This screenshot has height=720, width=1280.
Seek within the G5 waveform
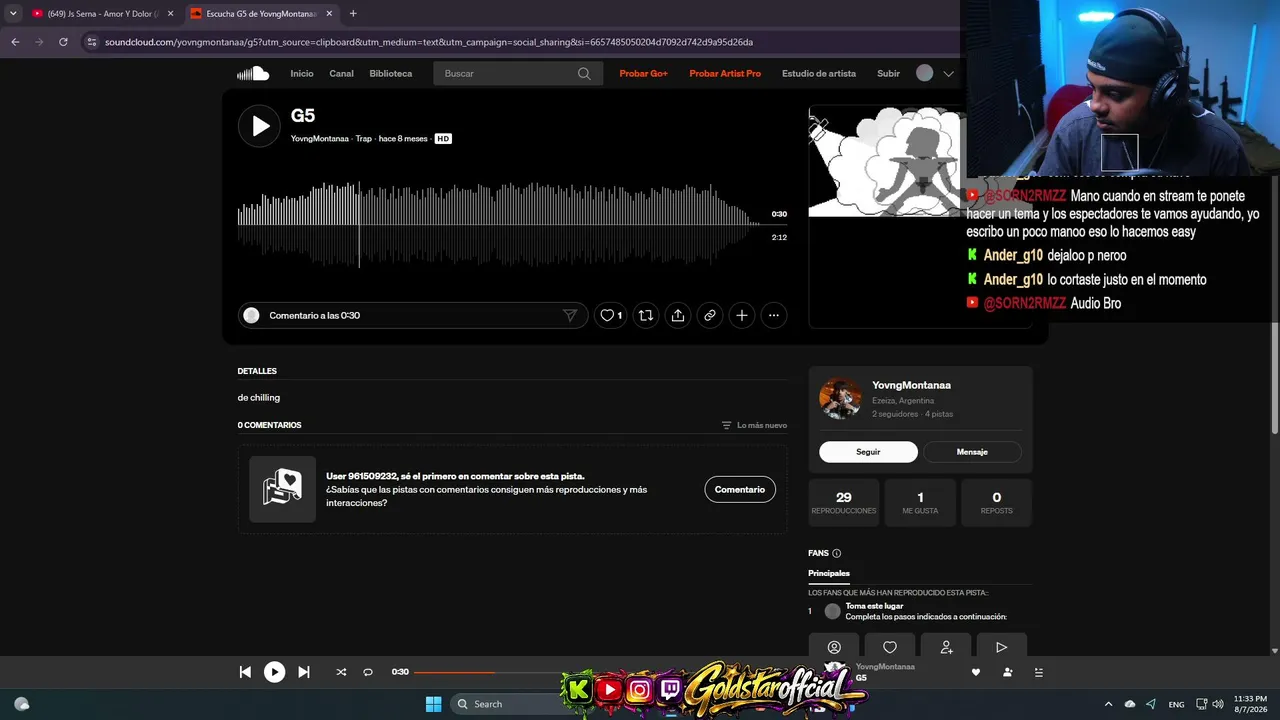click(x=500, y=224)
